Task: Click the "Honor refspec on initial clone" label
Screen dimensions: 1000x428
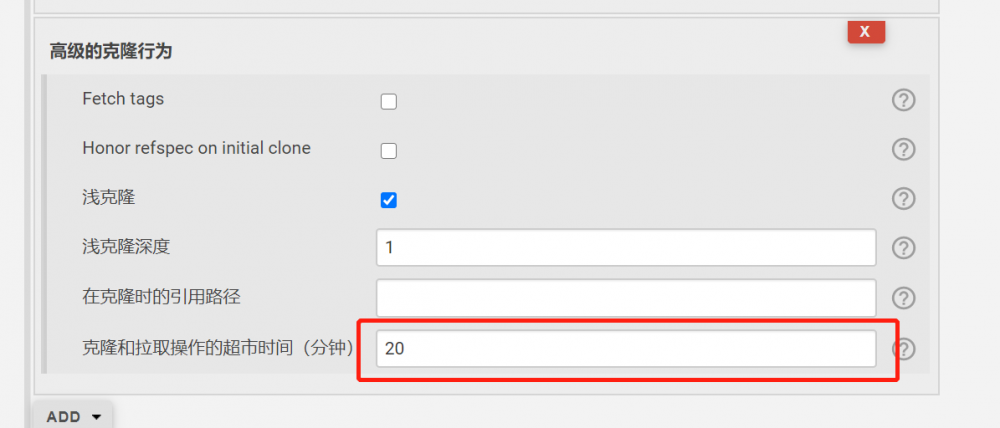Action: 196,148
